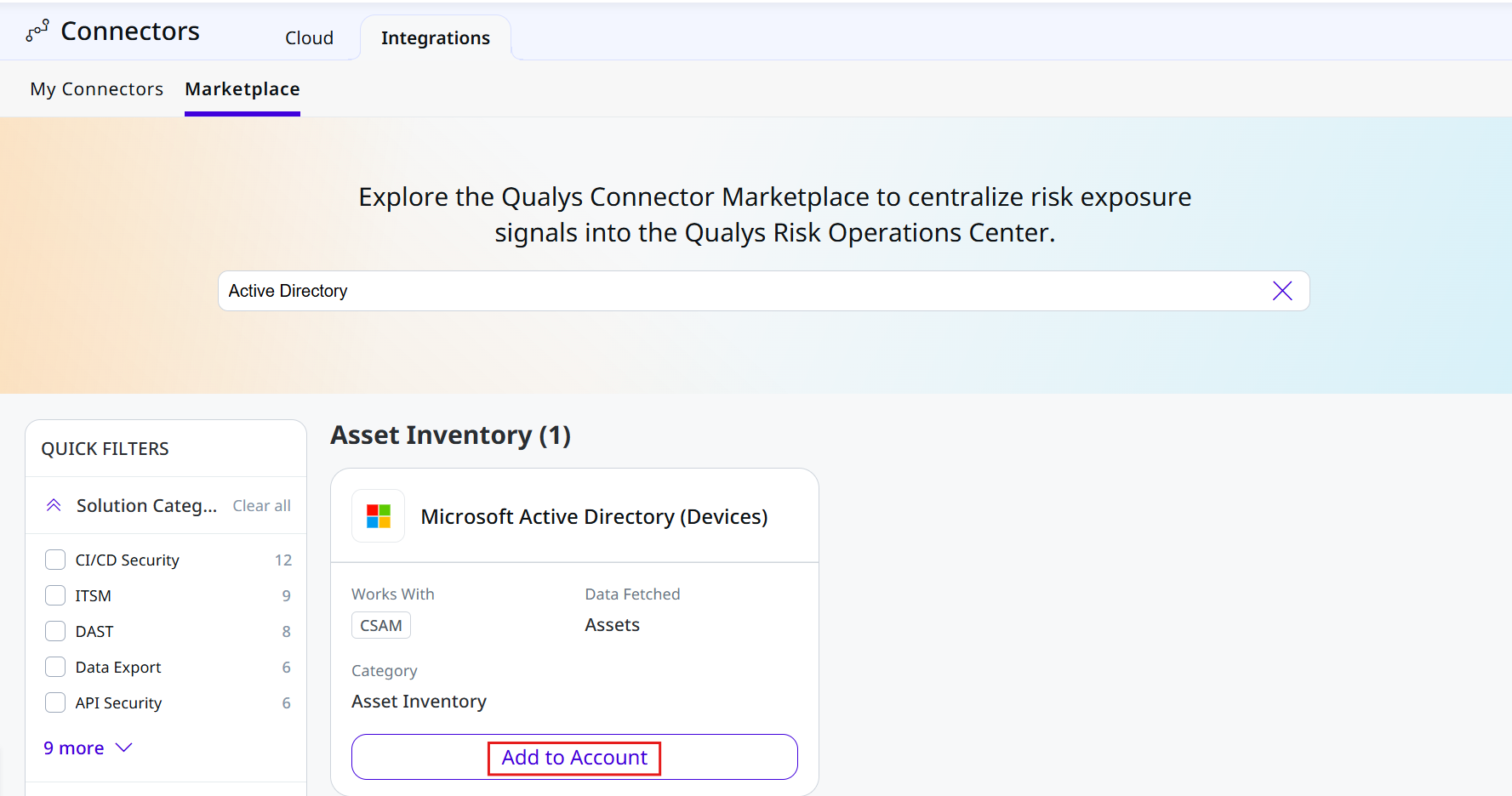Click the DAST count 8
The image size is (1512, 796).
287,632
